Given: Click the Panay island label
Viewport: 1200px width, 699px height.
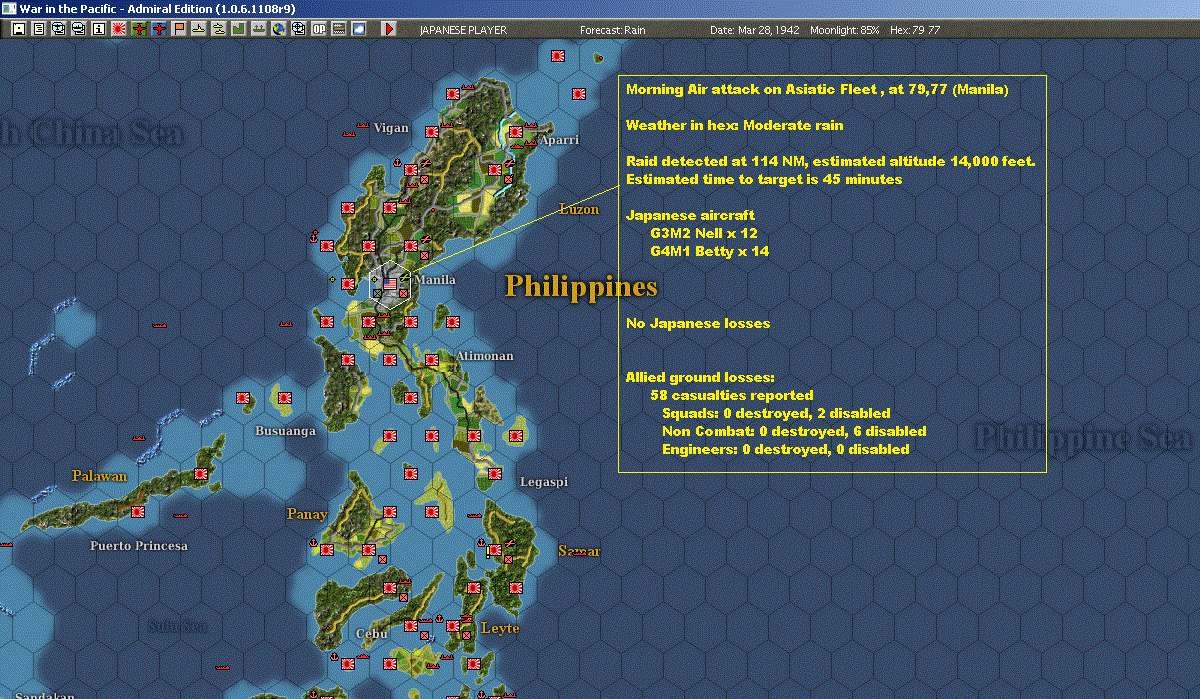Looking at the screenshot, I should tap(307, 514).
